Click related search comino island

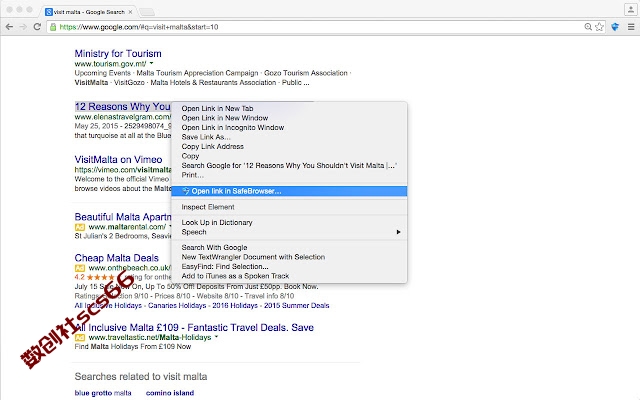[170, 393]
